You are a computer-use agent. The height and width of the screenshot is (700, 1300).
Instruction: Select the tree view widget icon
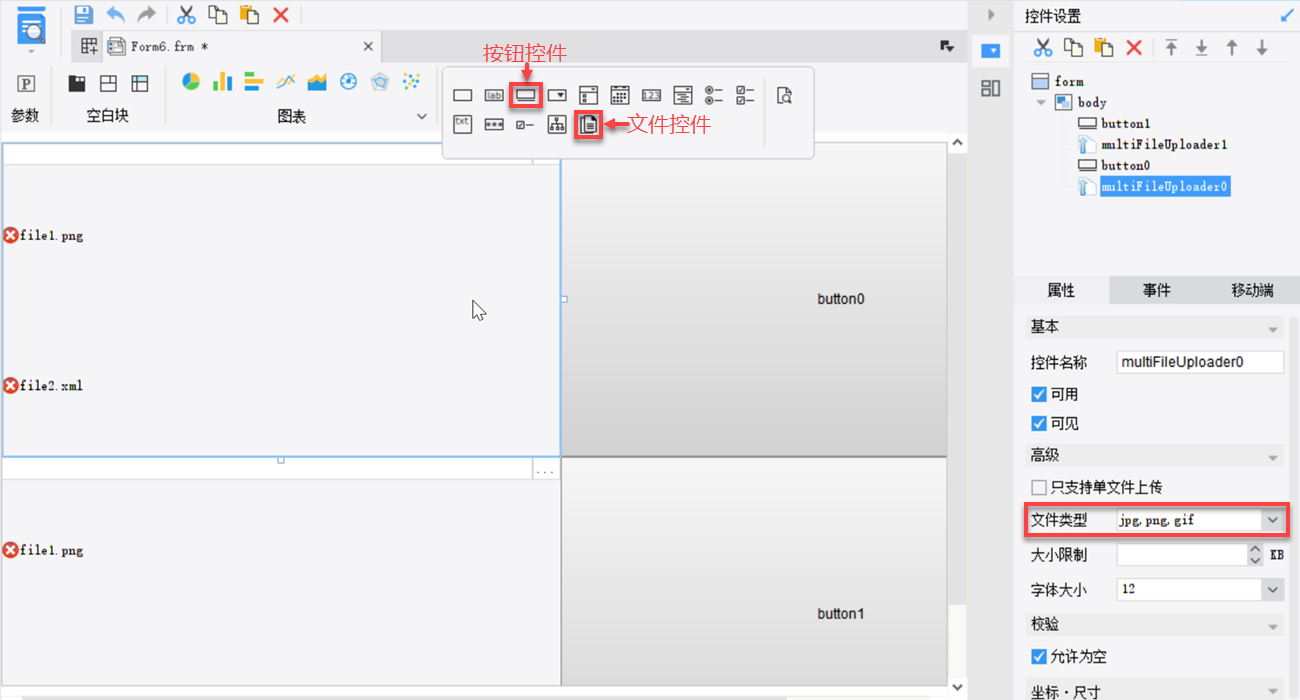[x=557, y=125]
